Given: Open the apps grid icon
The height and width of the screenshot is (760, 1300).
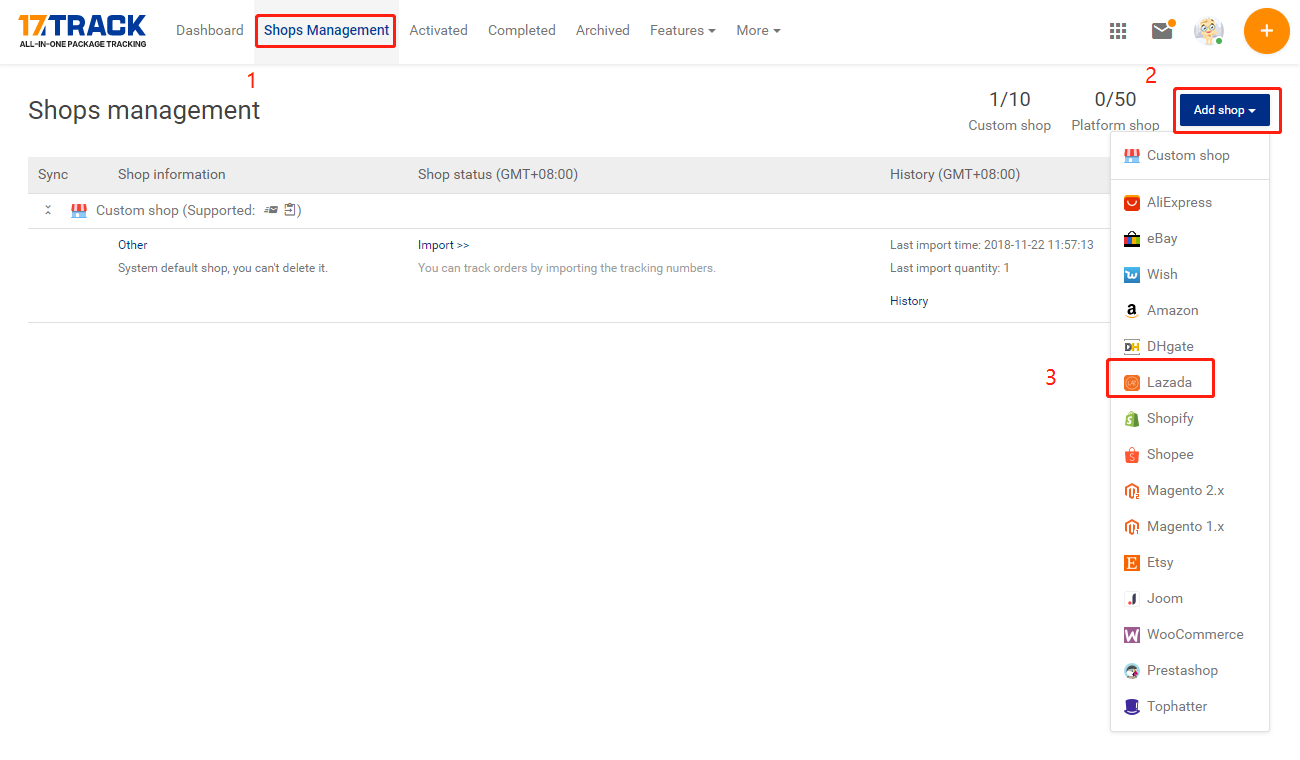Looking at the screenshot, I should pos(1118,31).
